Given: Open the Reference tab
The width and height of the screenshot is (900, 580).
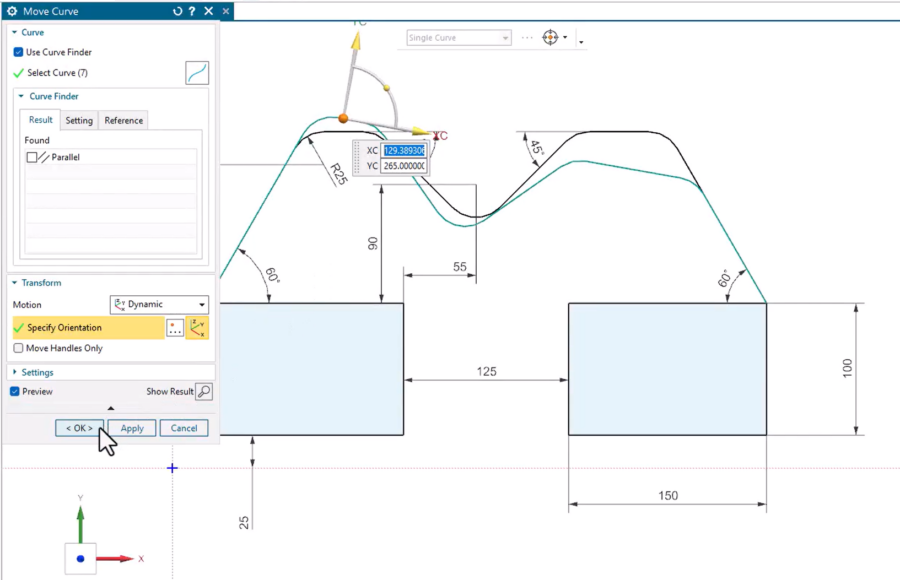Looking at the screenshot, I should pyautogui.click(x=123, y=120).
